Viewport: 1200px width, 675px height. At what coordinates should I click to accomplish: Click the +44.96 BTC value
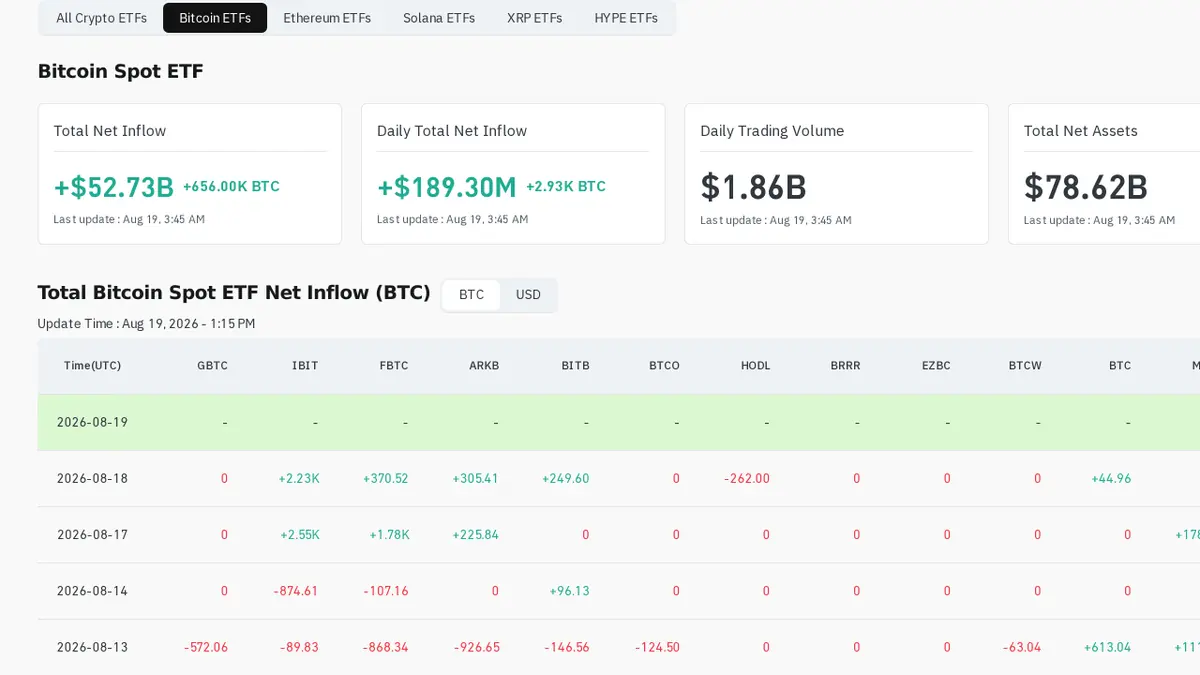(1111, 479)
